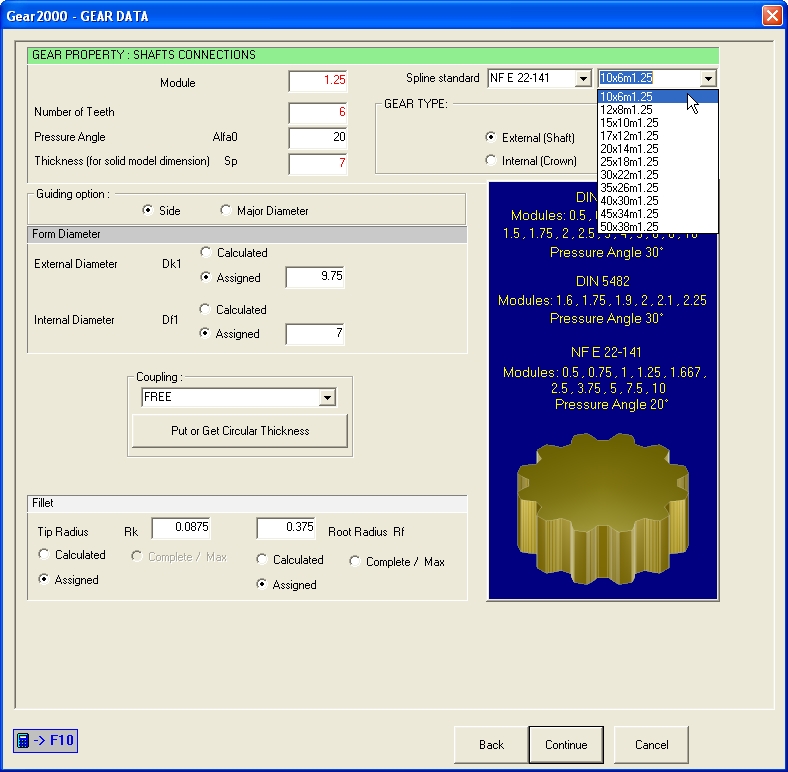Click the Fillet section header
The width and height of the screenshot is (788, 772).
(247, 503)
